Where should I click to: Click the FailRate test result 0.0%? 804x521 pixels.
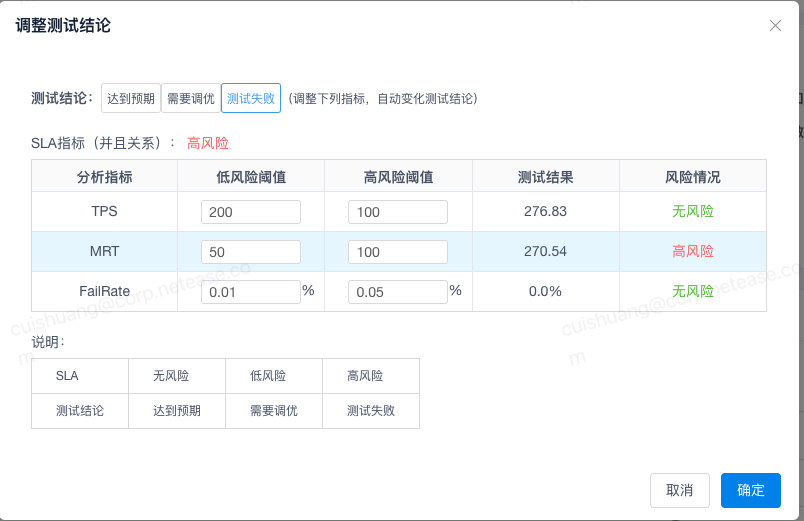545,291
